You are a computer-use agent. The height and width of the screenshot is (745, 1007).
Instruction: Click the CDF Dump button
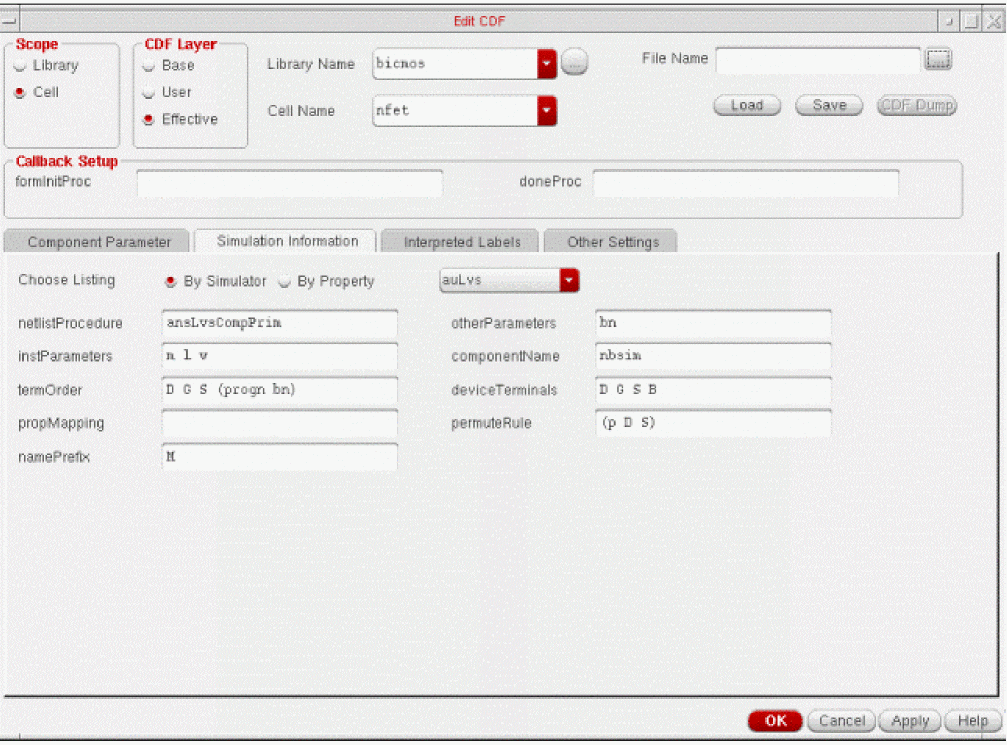(916, 105)
